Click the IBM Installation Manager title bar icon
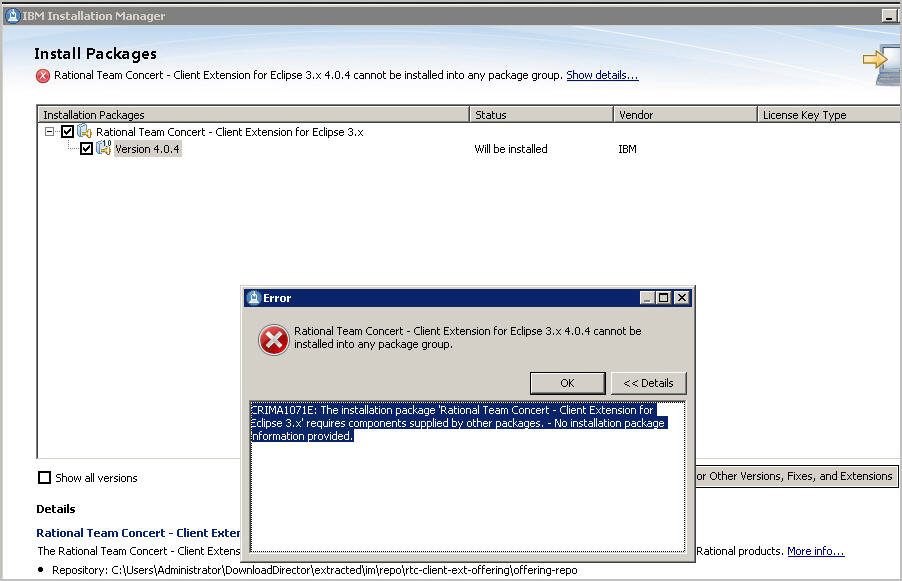 12,16
